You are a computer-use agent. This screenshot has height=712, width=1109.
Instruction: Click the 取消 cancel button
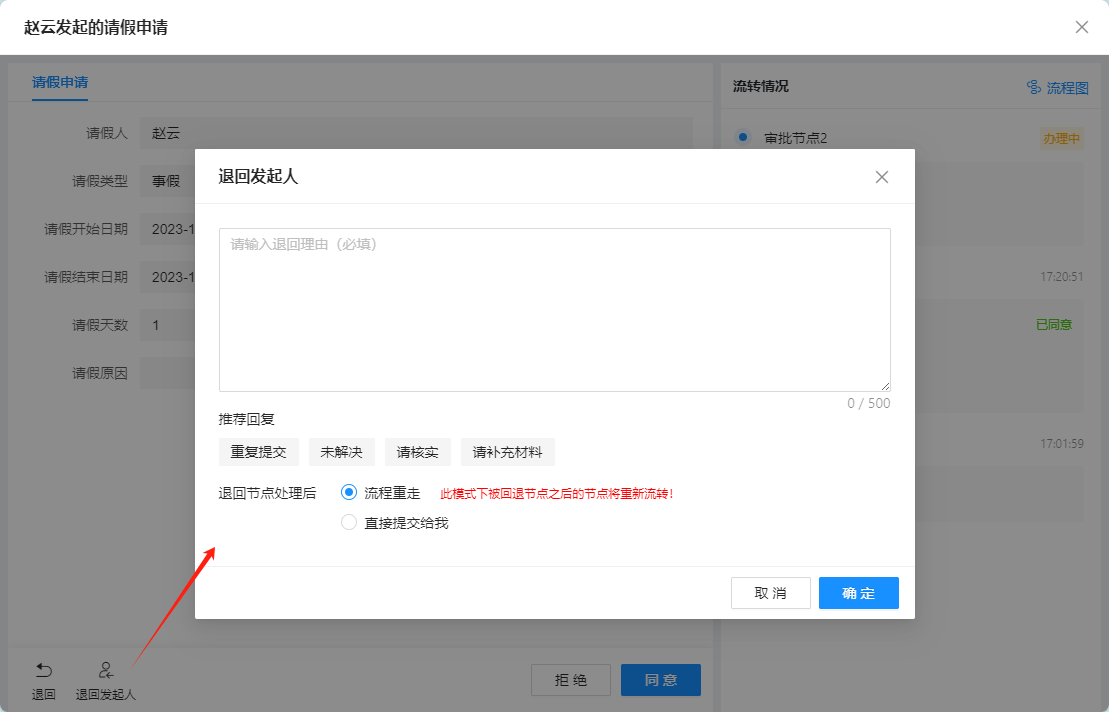[770, 593]
